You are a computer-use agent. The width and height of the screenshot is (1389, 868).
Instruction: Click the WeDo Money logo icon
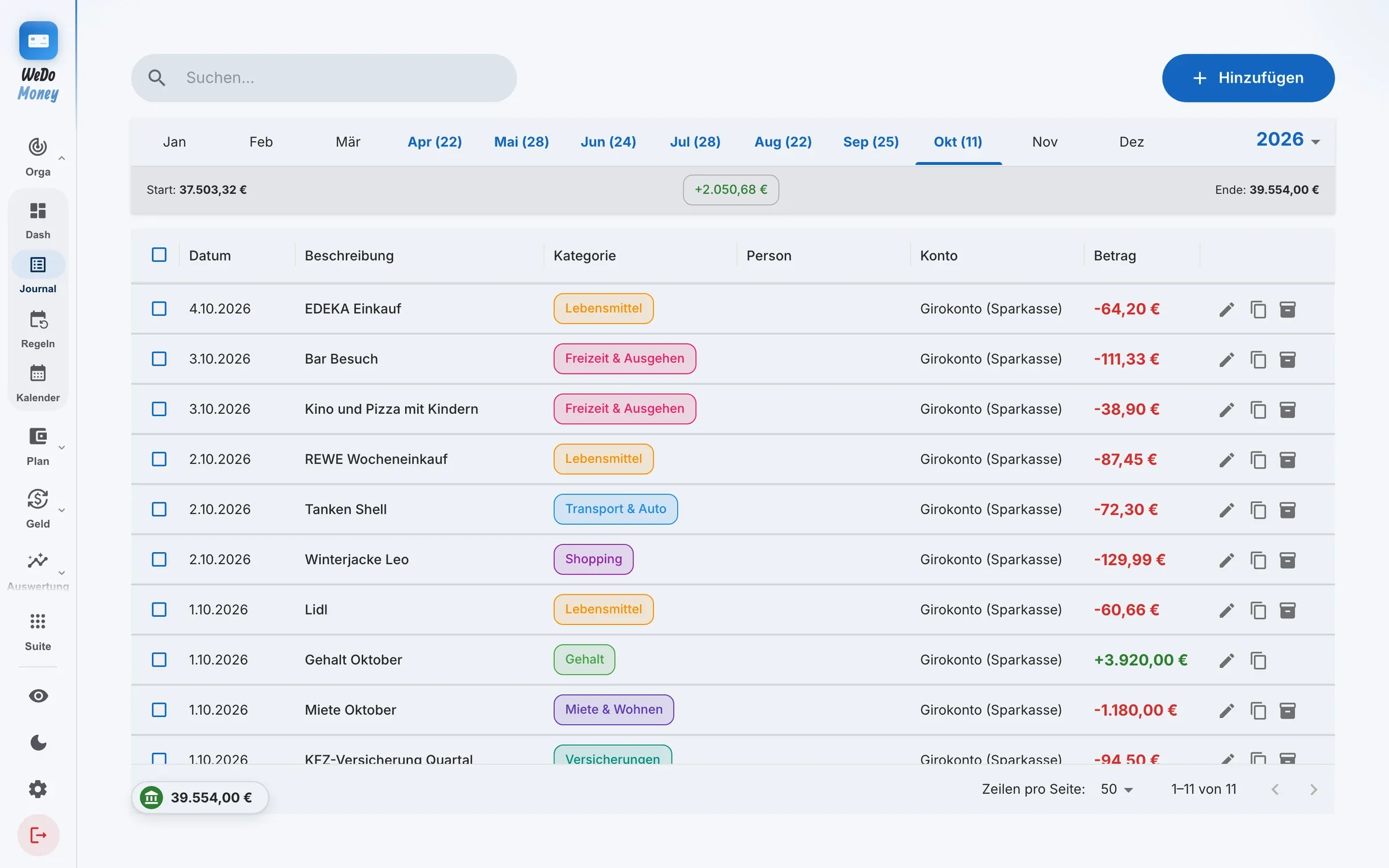pos(38,41)
